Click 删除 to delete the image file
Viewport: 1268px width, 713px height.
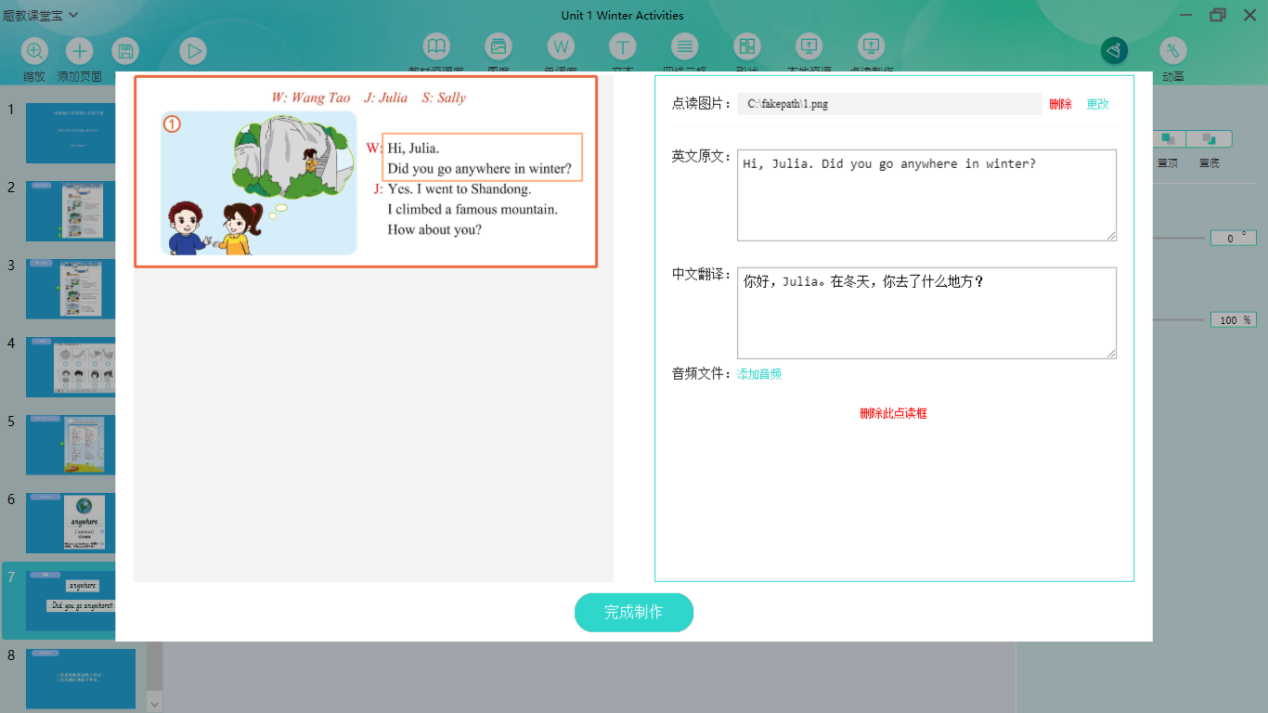pyautogui.click(x=1060, y=104)
